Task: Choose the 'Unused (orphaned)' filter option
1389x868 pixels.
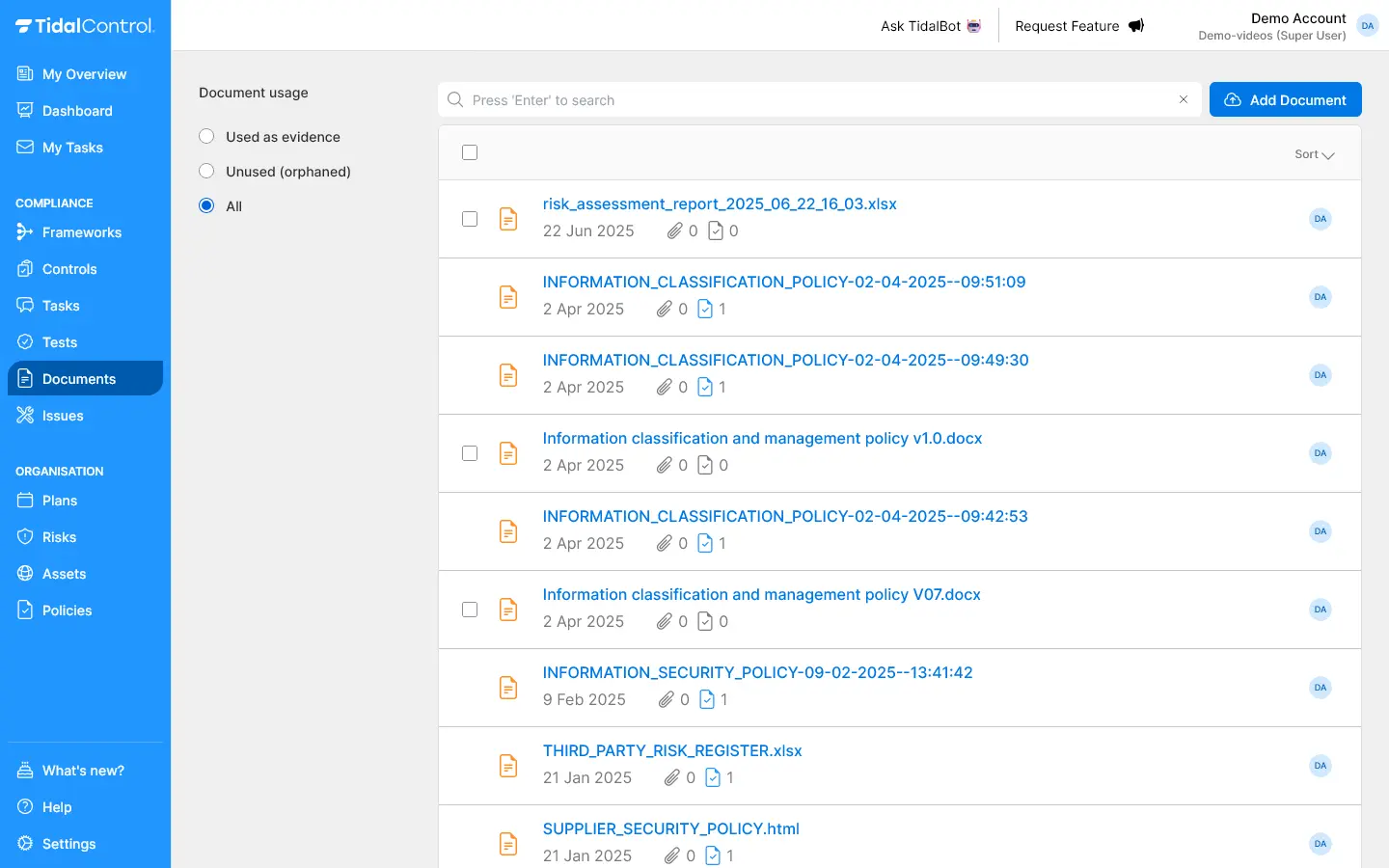Action: point(206,172)
